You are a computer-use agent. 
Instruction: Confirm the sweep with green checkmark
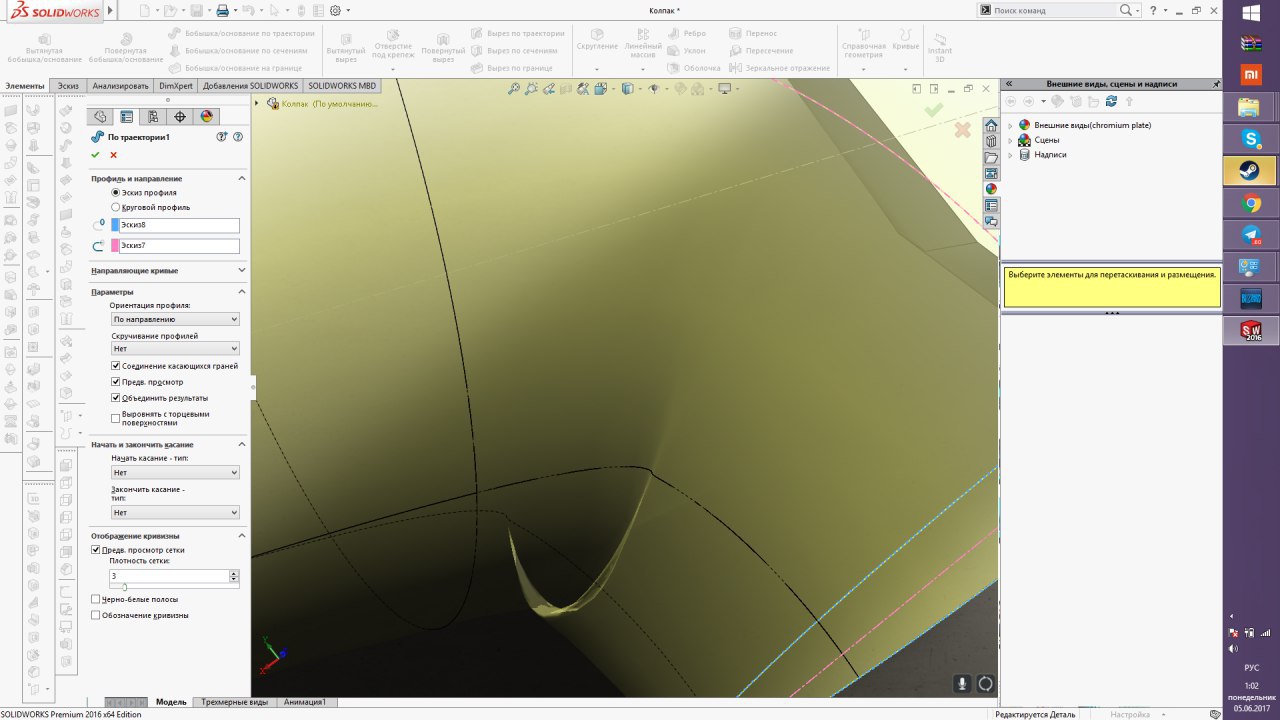pyautogui.click(x=96, y=155)
